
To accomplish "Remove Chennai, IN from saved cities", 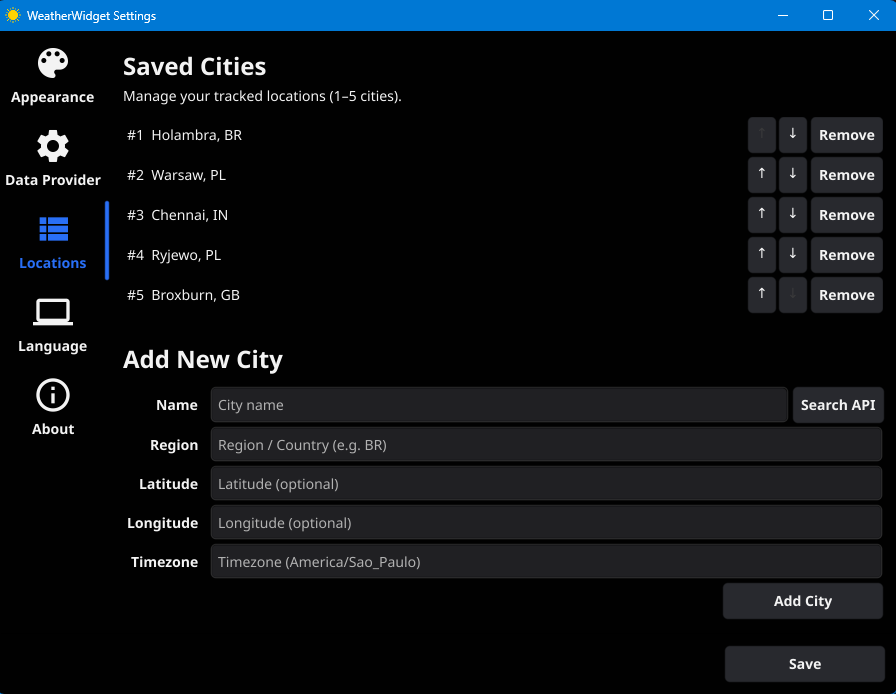I will coord(846,215).
